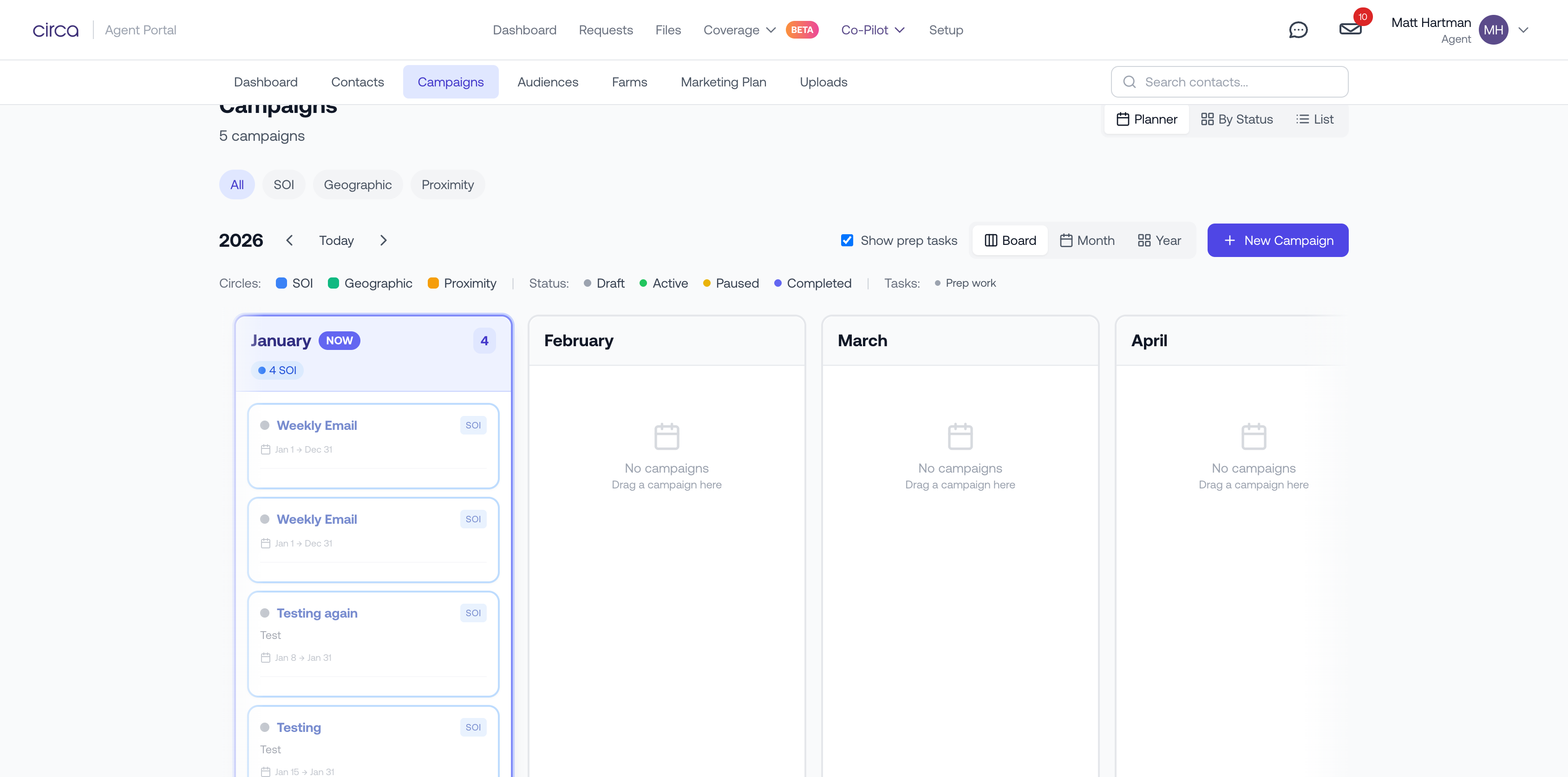Image resolution: width=1568 pixels, height=777 pixels.
Task: Switch to By Status view
Action: pyautogui.click(x=1237, y=119)
